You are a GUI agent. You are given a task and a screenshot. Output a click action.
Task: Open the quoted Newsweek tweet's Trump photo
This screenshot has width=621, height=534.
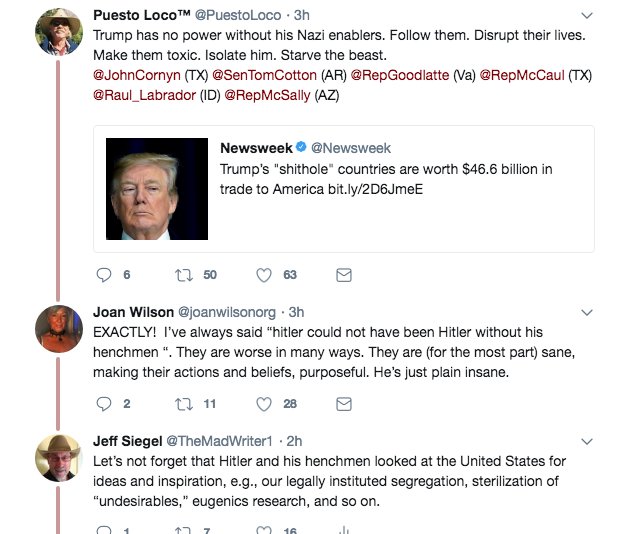(157, 189)
